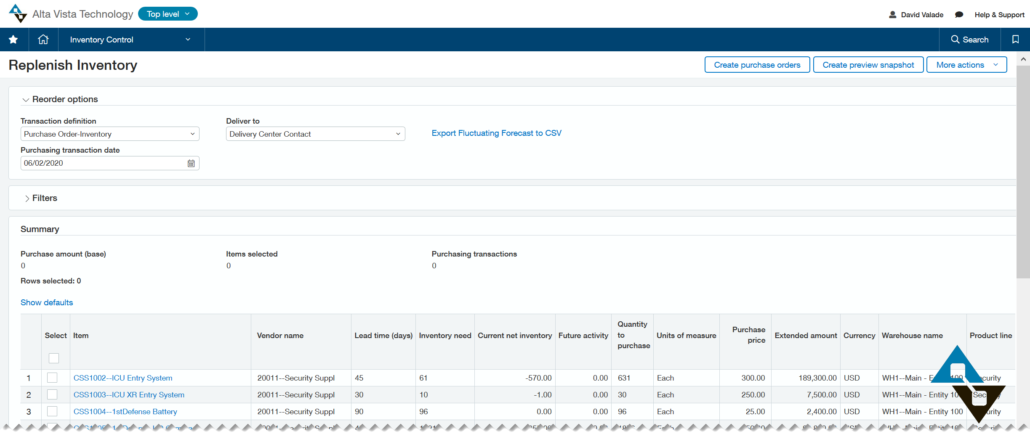The image size is (1030, 439).
Task: Select checkbox for CSS1004 1stDefense Battery
Action: 52,411
